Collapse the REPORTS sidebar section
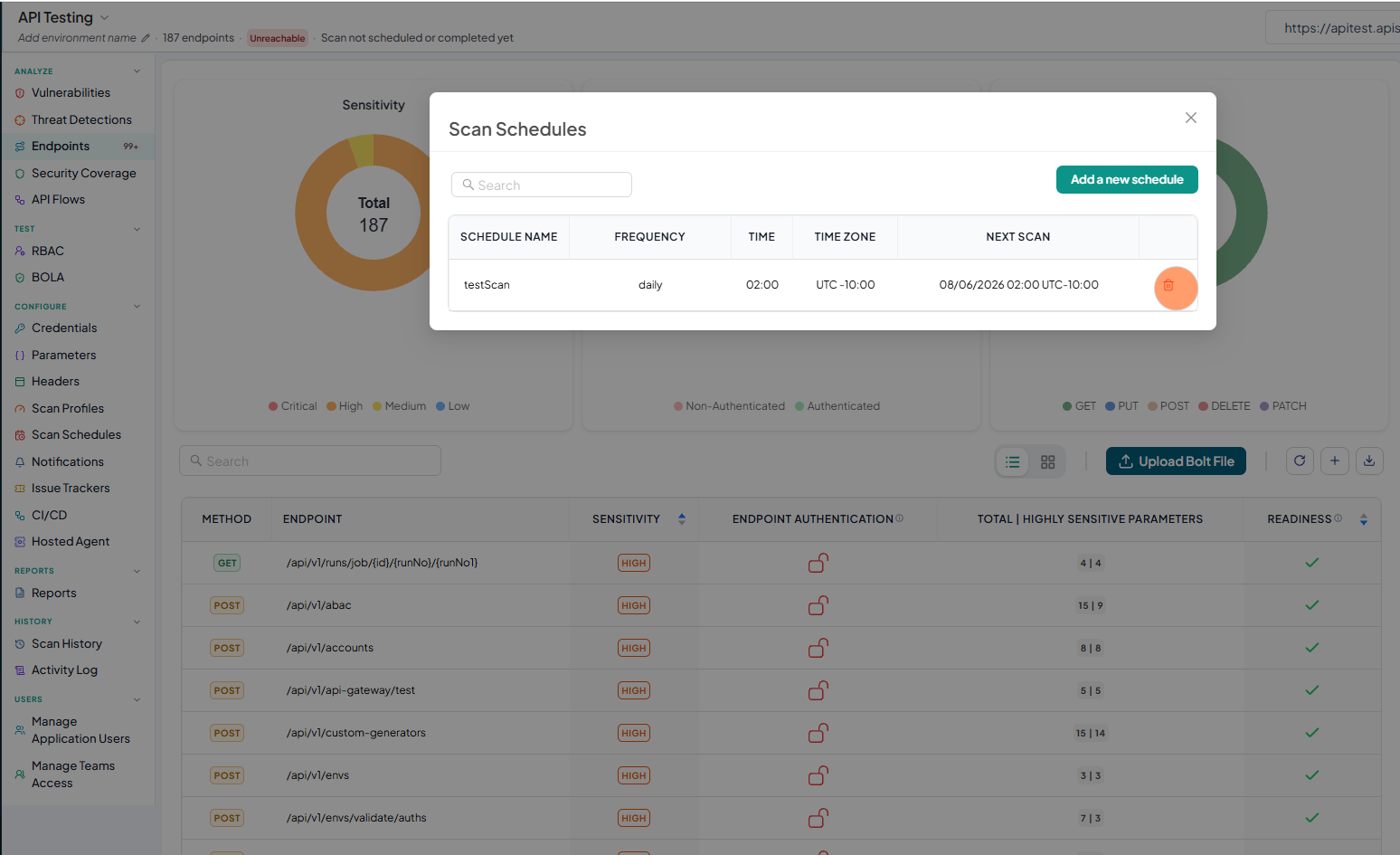 [x=137, y=571]
